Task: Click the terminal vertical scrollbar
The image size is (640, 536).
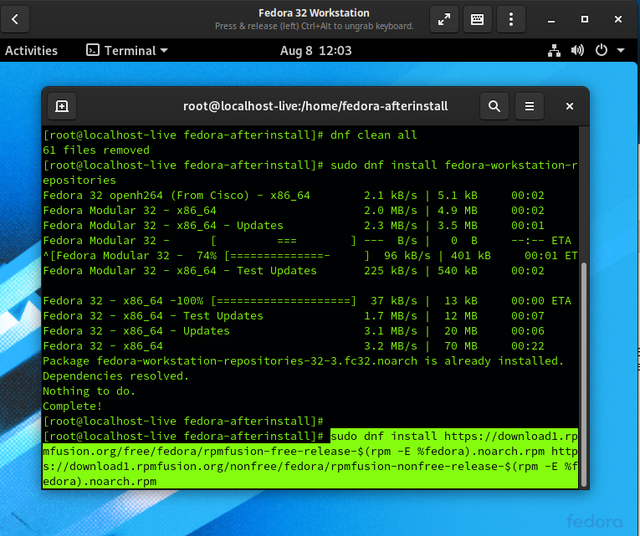Action: point(584,375)
